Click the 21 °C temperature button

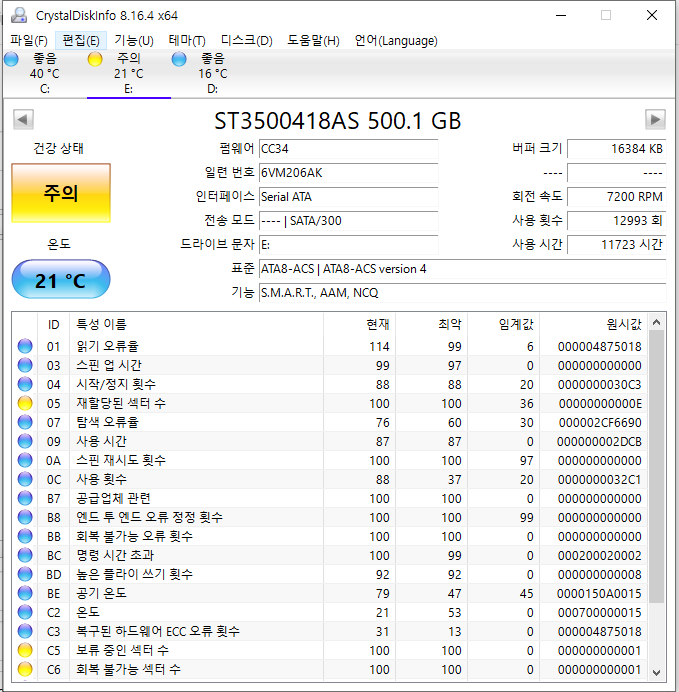61,279
